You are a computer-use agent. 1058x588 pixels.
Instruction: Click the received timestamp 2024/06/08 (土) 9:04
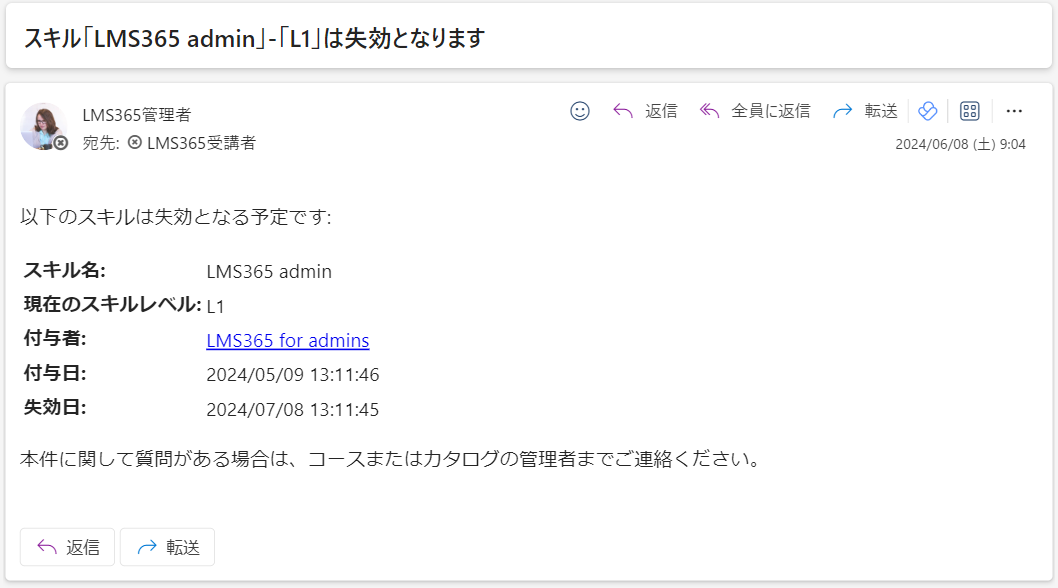(960, 144)
